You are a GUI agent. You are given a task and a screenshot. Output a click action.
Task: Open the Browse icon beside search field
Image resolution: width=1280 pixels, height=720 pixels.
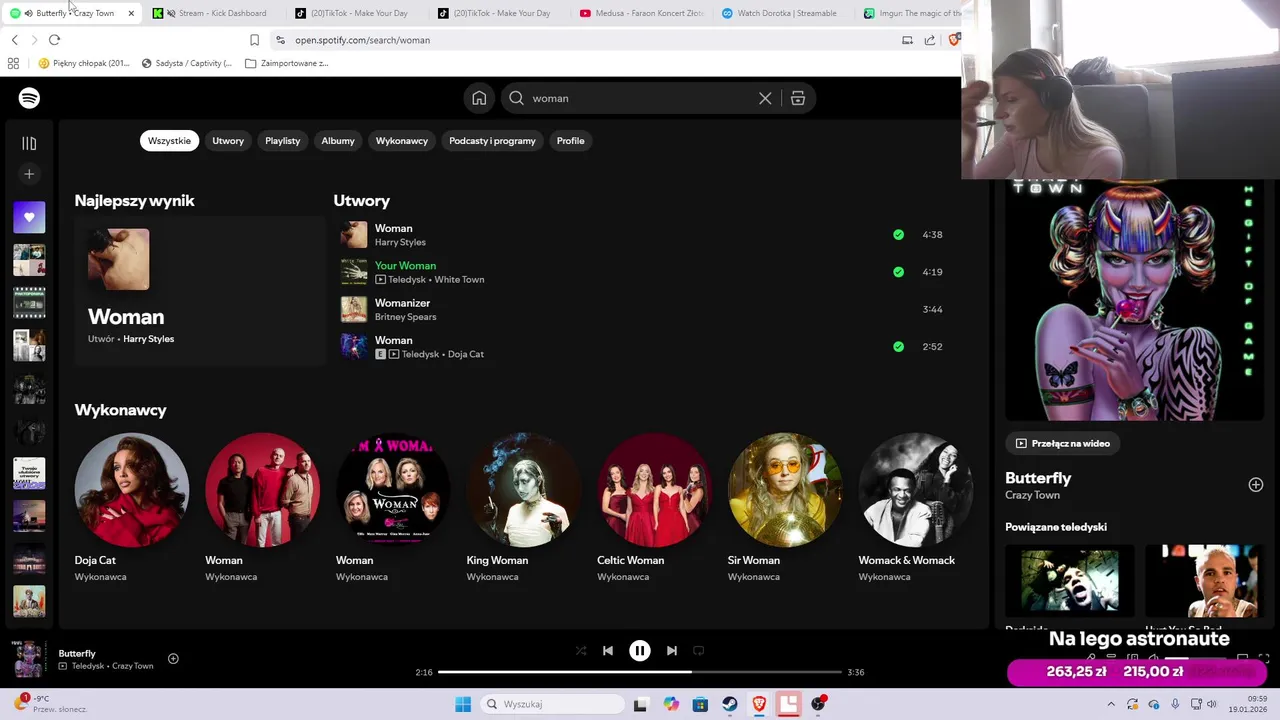pos(798,98)
